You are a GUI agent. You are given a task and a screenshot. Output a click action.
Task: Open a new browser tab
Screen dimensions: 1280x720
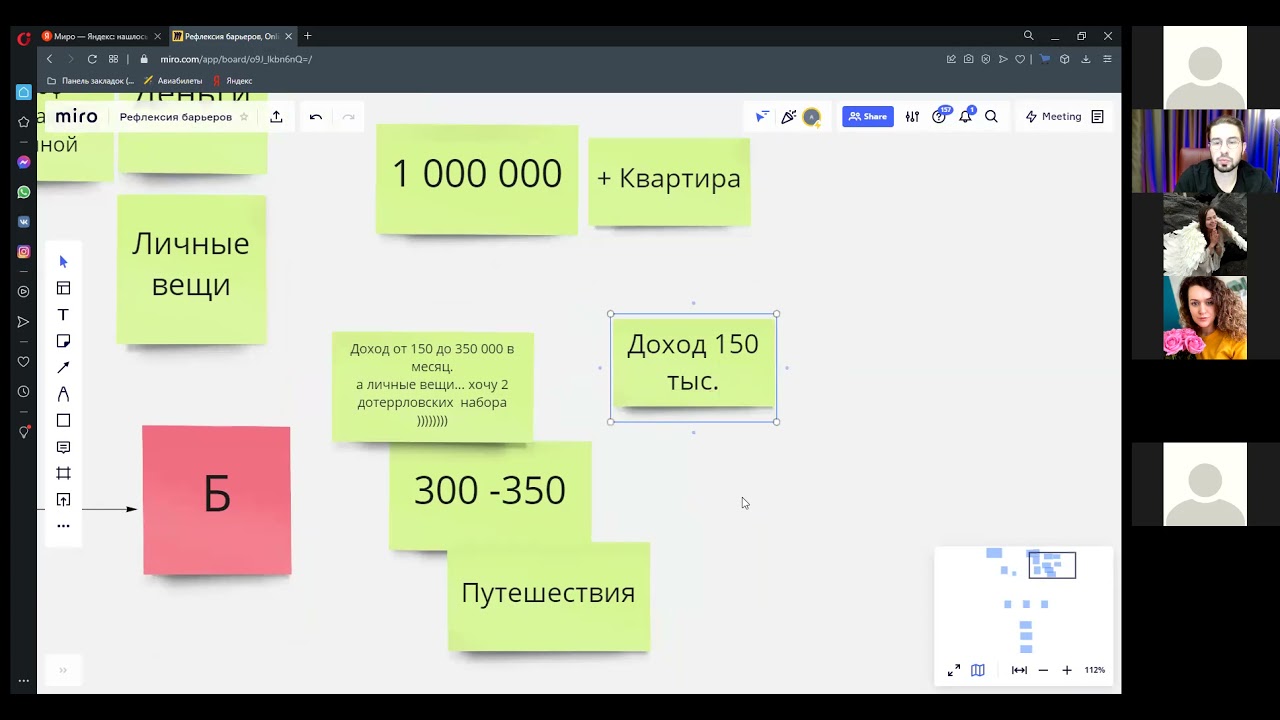coord(308,36)
